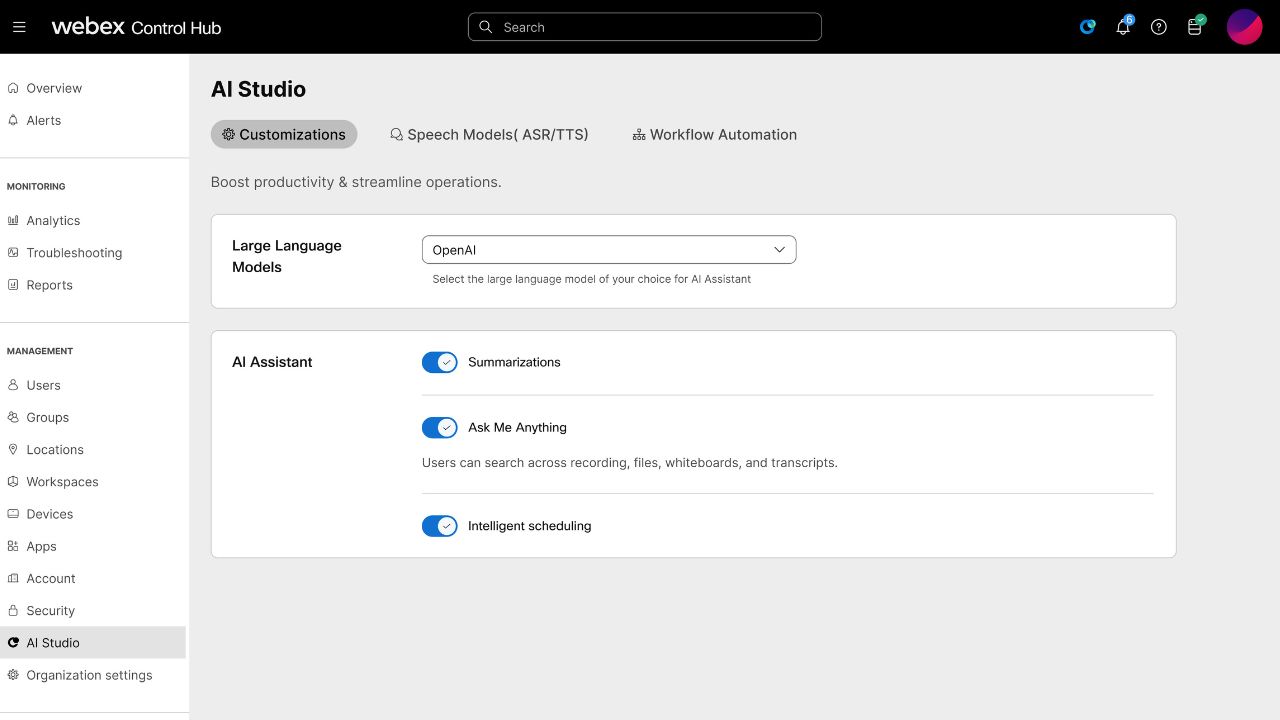Switch to the Workflow Automation tab
The width and height of the screenshot is (1280, 720).
714,135
